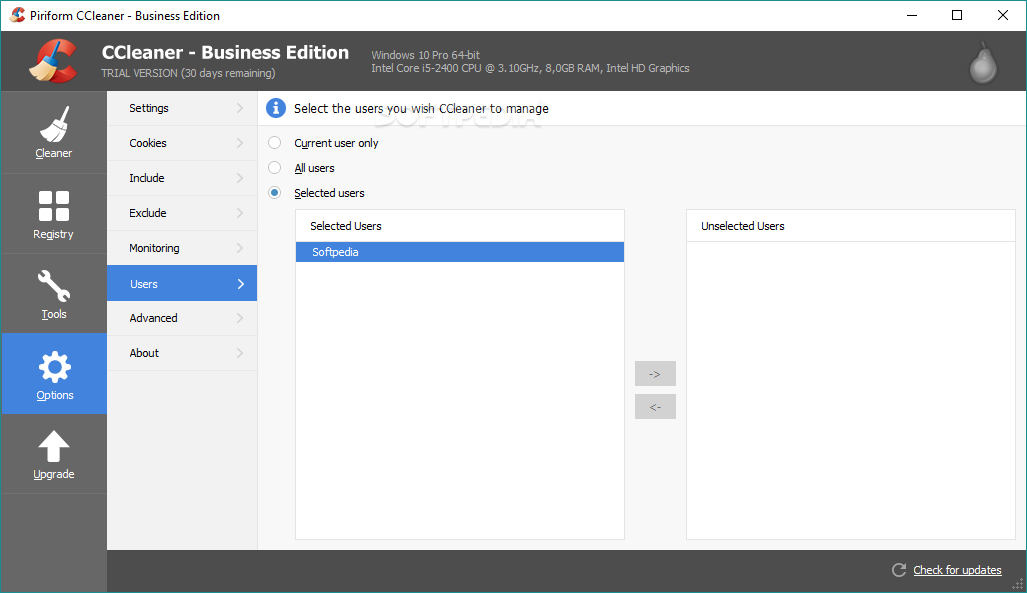Click the resize grip at window corner
This screenshot has width=1027, height=593.
pos(1018,585)
